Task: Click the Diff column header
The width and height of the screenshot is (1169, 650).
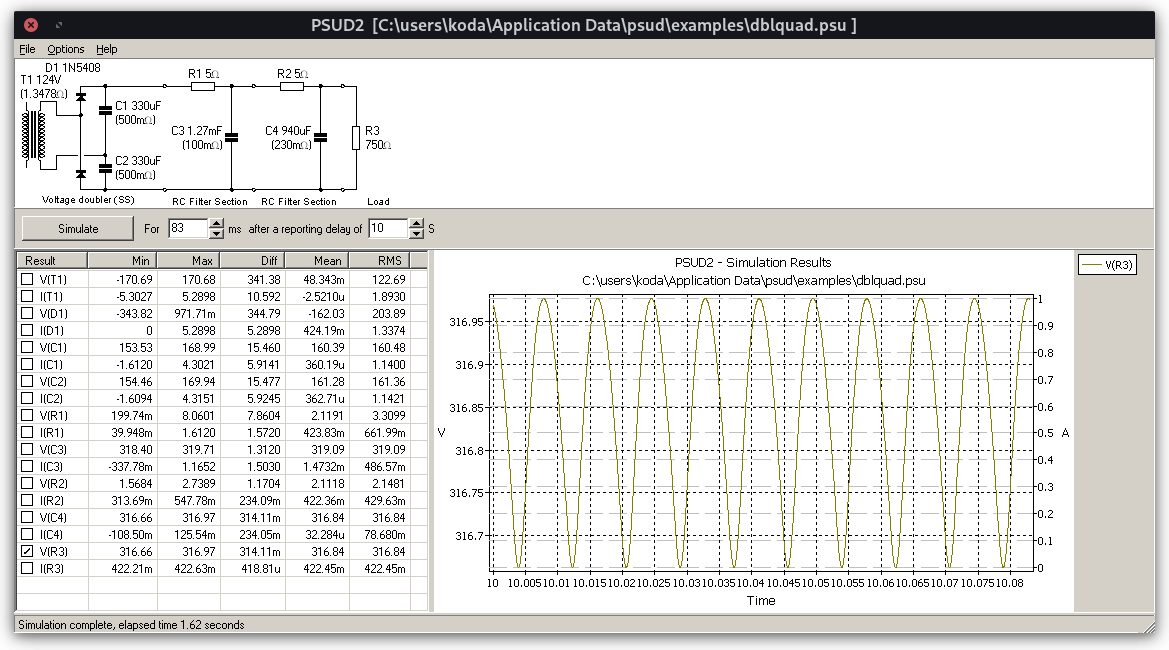Action: pyautogui.click(x=253, y=260)
